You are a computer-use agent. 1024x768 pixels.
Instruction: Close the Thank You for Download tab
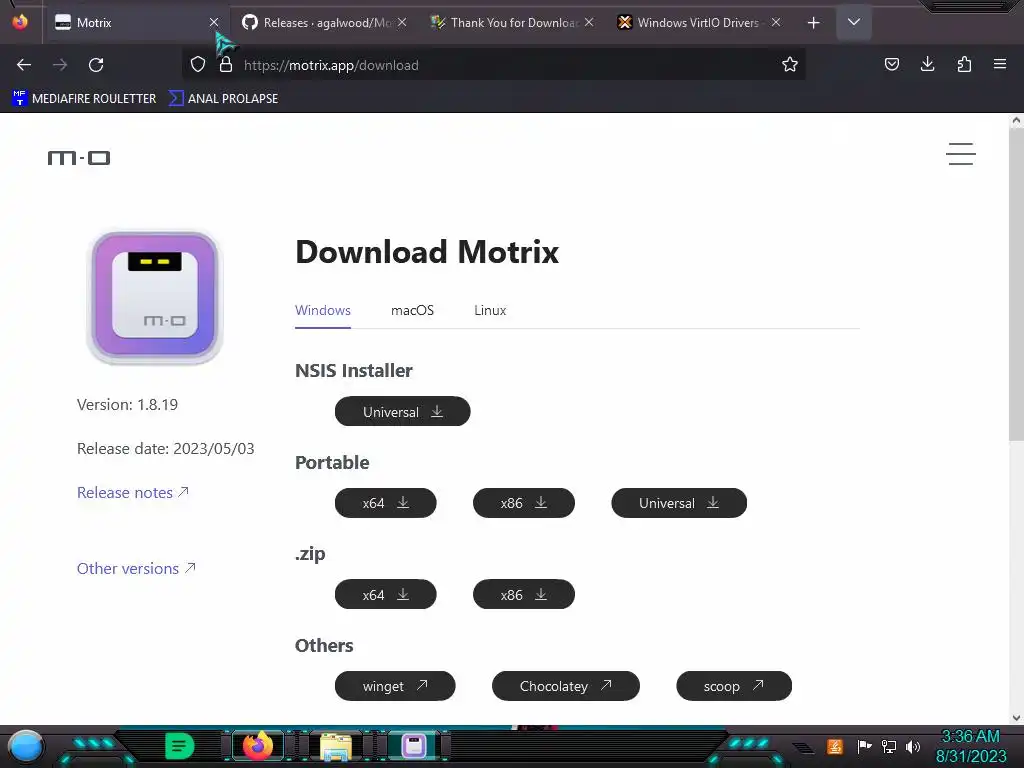pyautogui.click(x=589, y=23)
